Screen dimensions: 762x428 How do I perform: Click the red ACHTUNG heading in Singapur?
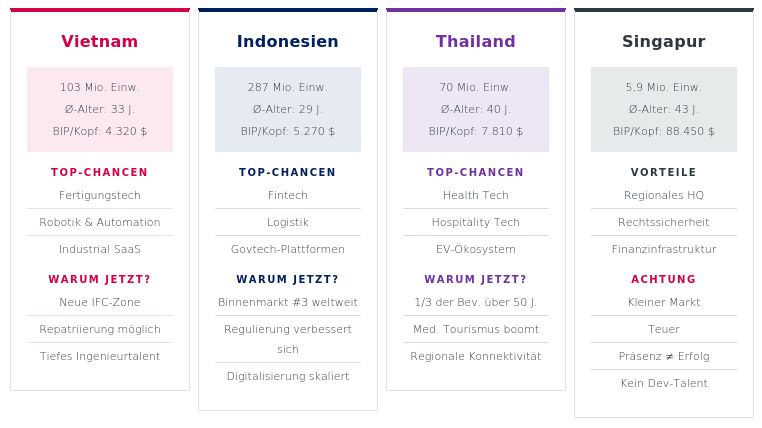tap(664, 280)
